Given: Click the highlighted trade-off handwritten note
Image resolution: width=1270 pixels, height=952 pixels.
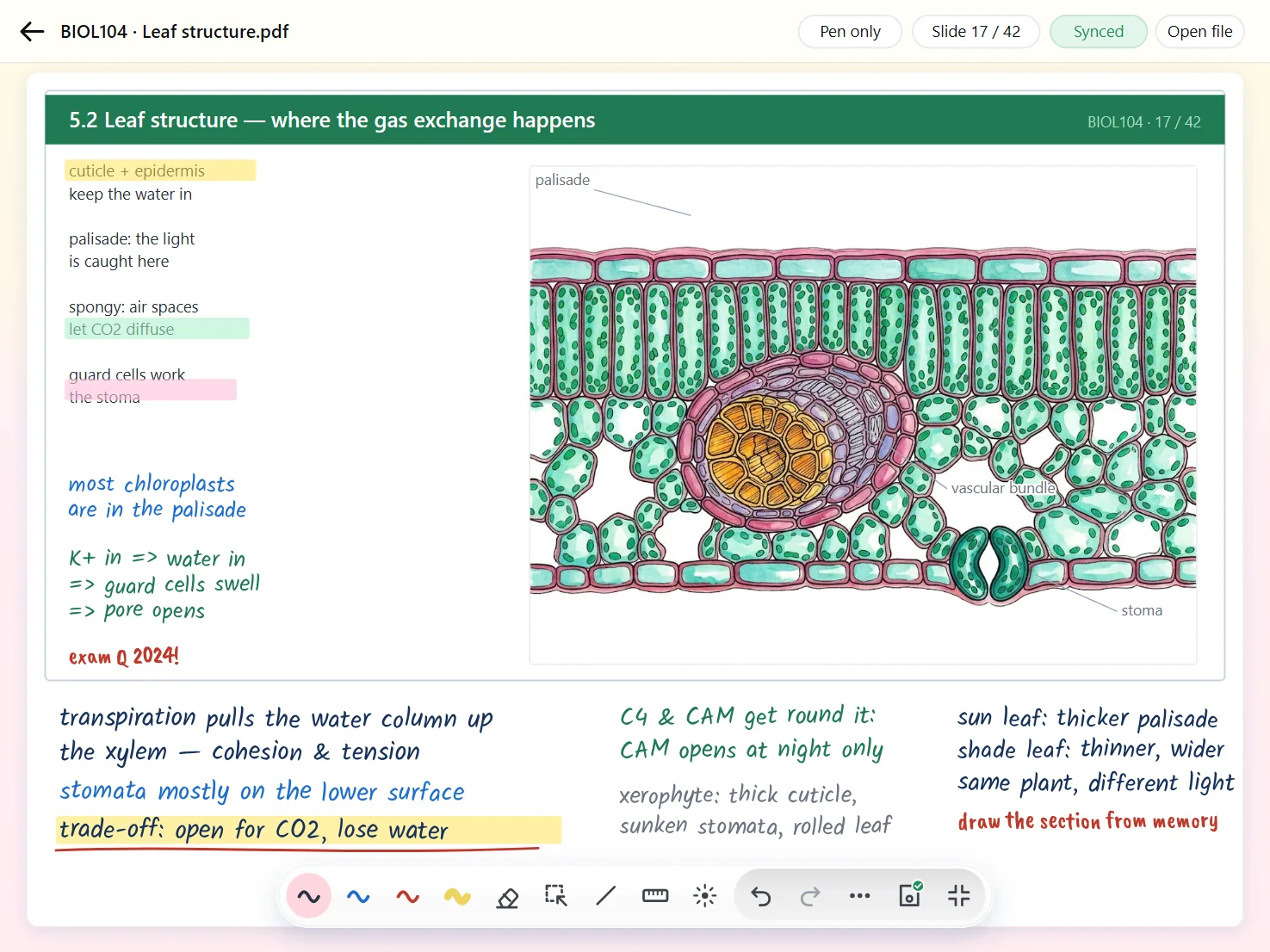Looking at the screenshot, I should point(253,830).
